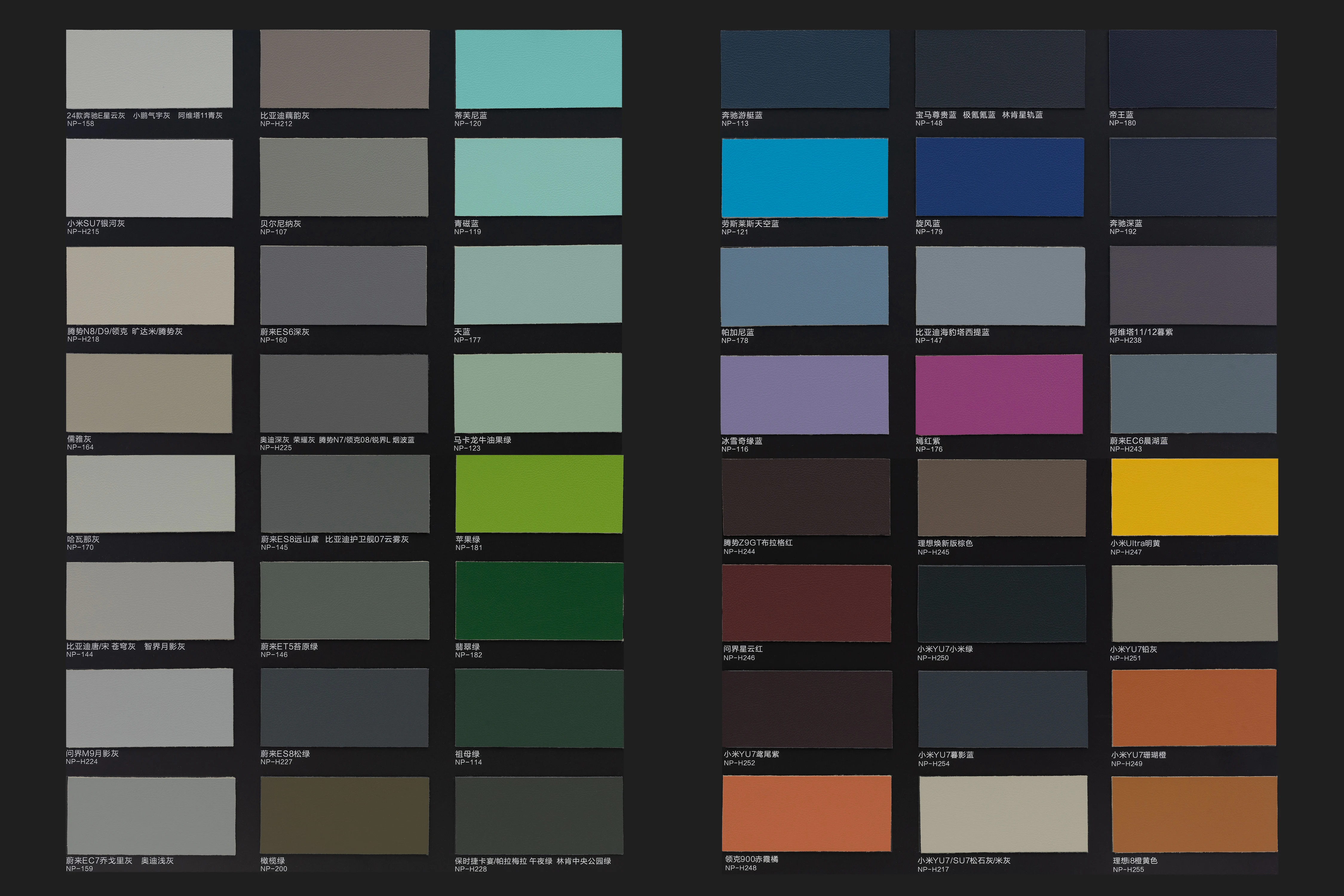Screen dimensions: 1344x896
Task: Choose the NP-178 帕加尼蓝 swatch
Action: 805,286
